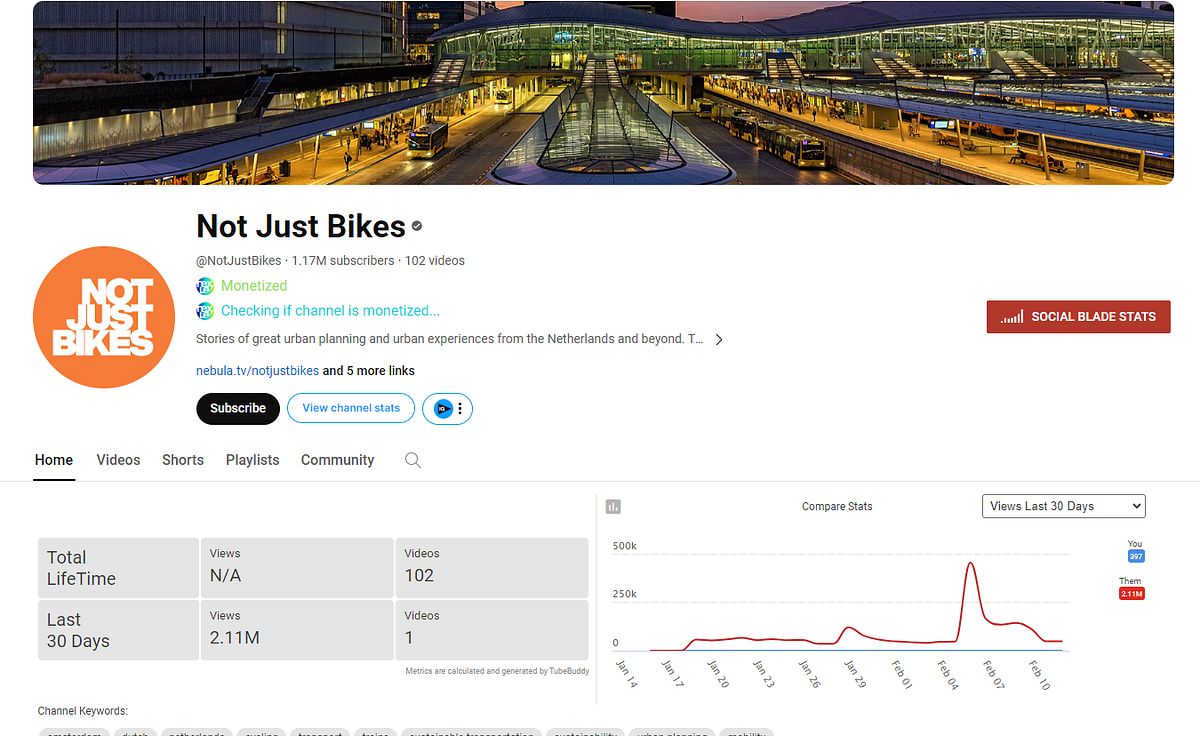Switch to the Videos tab
Image resolution: width=1200 pixels, height=736 pixels.
click(x=118, y=460)
